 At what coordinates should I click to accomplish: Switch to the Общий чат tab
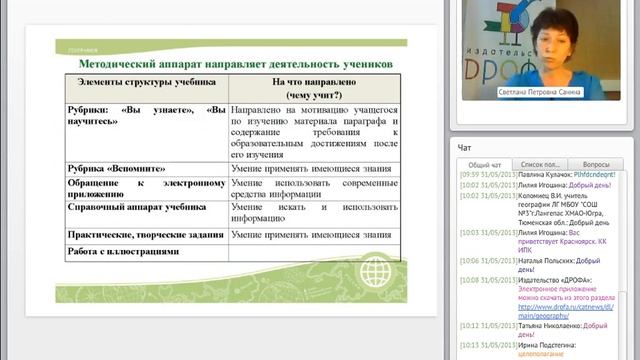(x=484, y=165)
